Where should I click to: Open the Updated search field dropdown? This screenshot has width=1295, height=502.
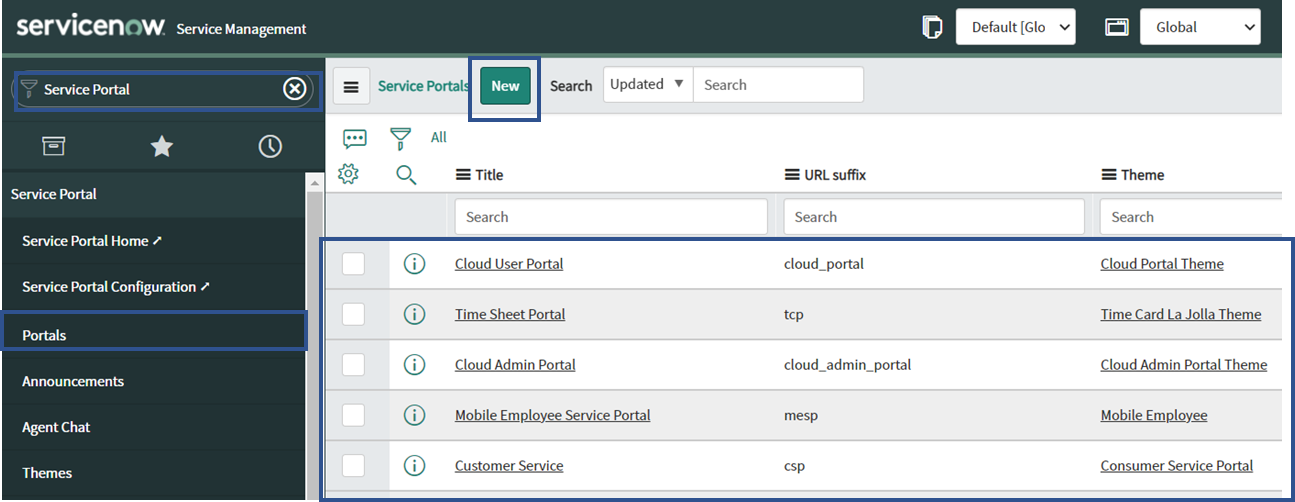tap(647, 85)
